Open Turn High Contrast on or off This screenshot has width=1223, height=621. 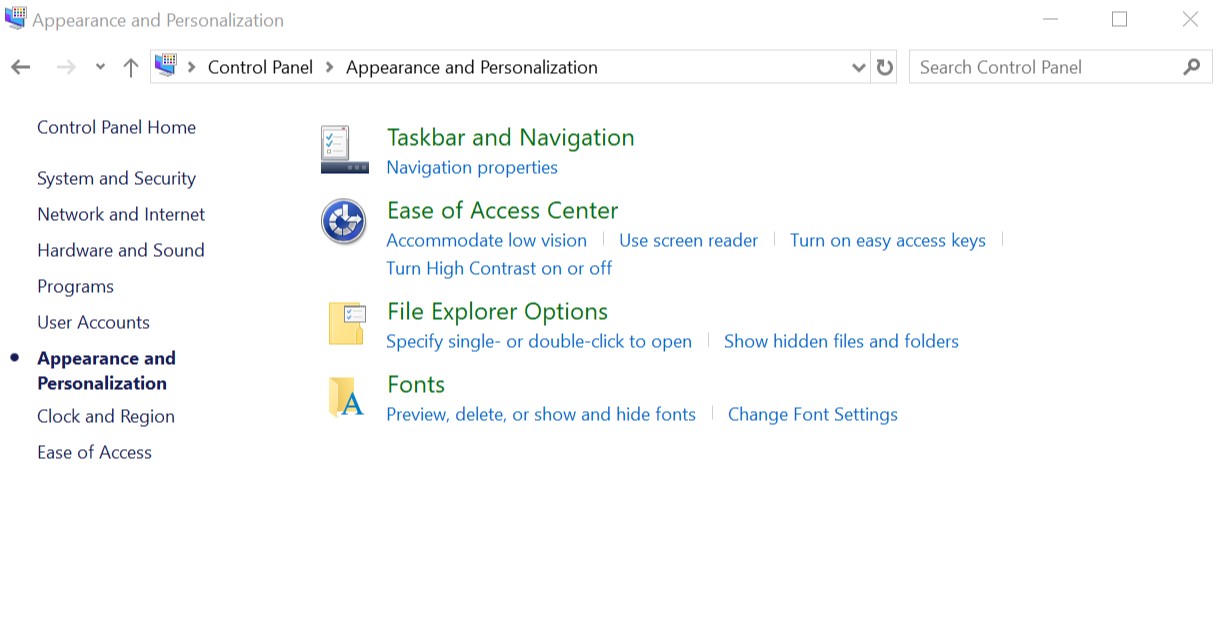pyautogui.click(x=499, y=268)
